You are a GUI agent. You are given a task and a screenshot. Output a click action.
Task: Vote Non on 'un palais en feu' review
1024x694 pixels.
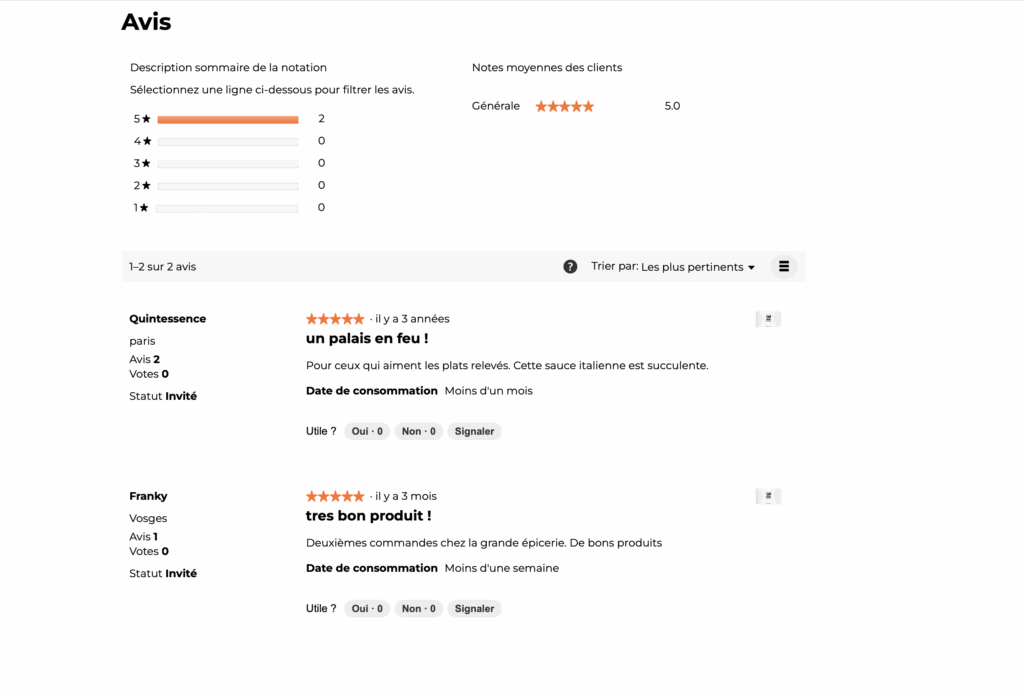pos(419,432)
